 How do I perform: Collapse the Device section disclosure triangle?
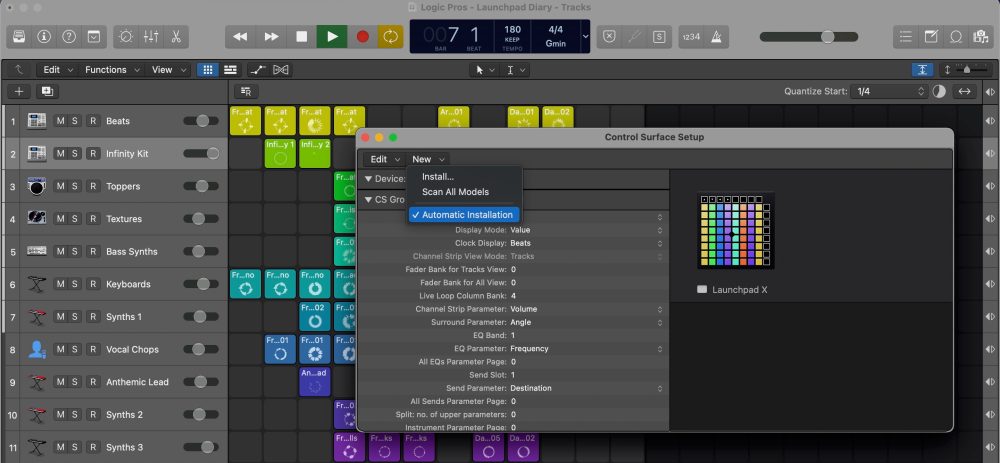369,179
